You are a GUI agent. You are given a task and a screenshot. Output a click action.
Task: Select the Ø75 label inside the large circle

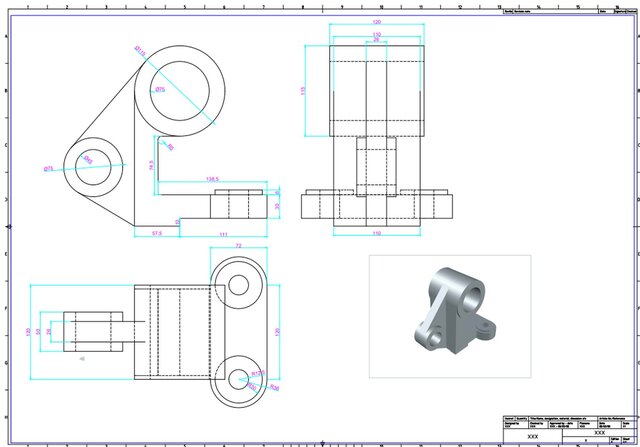click(160, 89)
